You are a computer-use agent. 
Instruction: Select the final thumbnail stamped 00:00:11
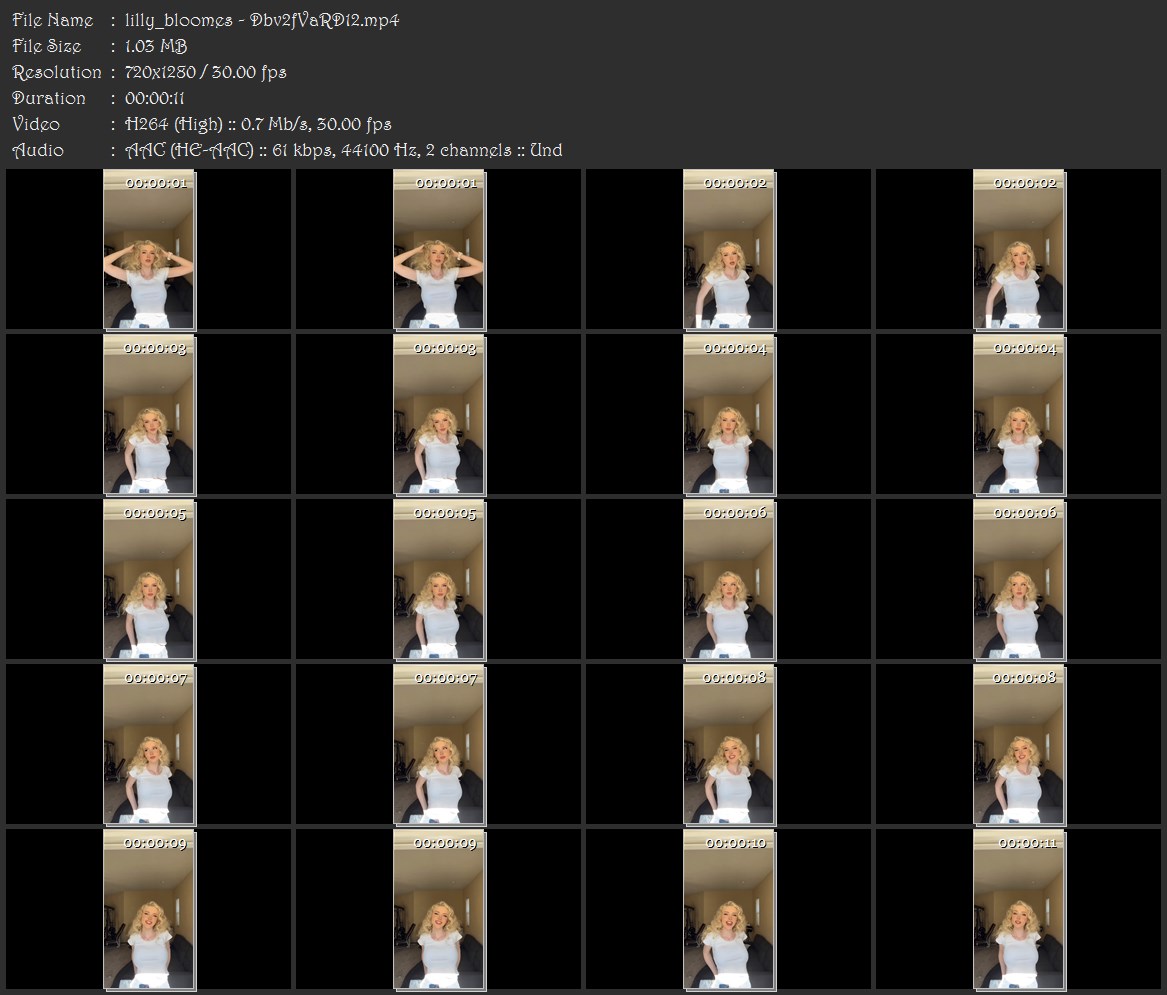coord(1020,910)
